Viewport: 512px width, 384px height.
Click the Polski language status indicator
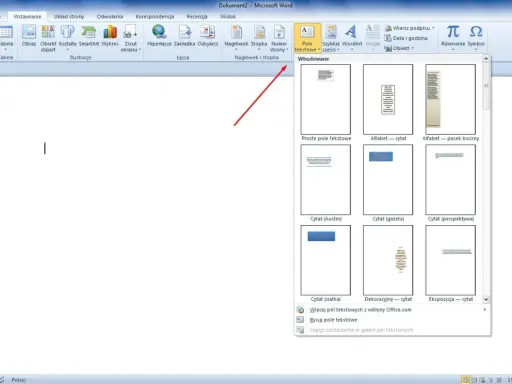(18, 380)
